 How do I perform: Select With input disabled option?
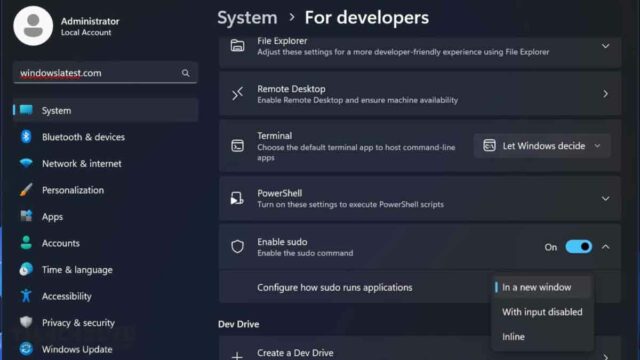click(x=542, y=312)
